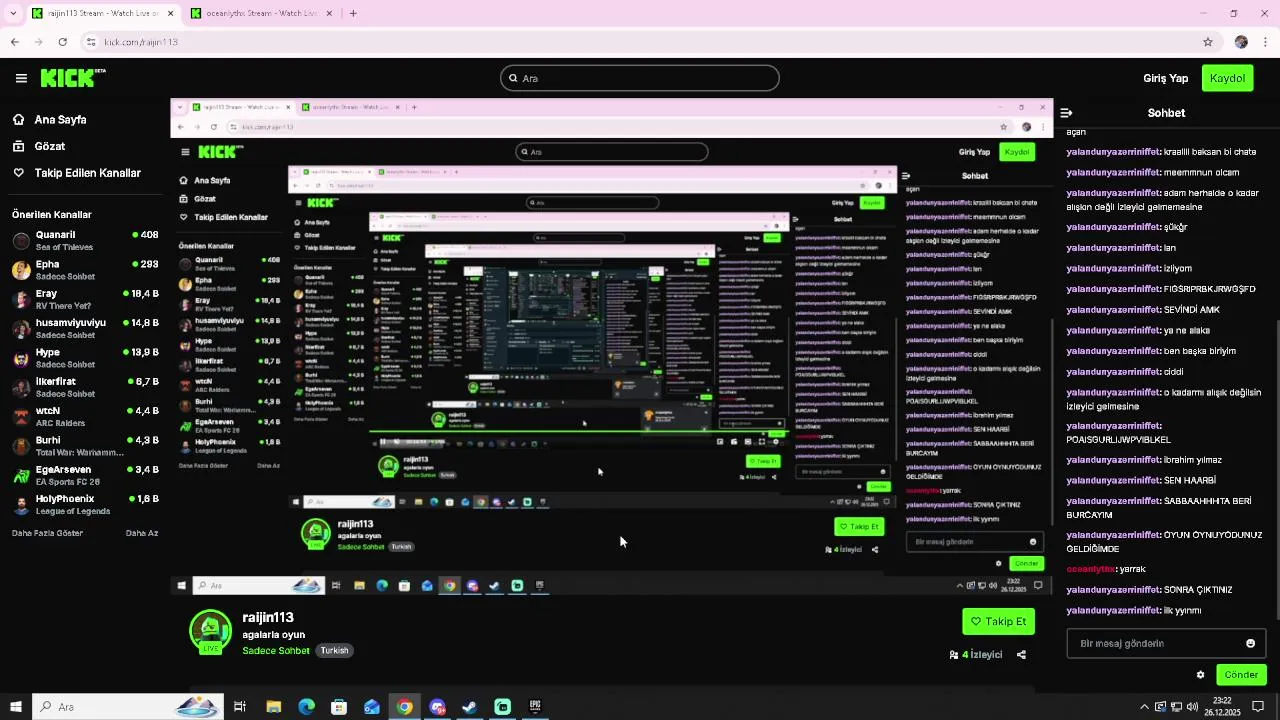The width and height of the screenshot is (1280, 720).
Task: Click the Turkish language tag
Action: click(334, 650)
